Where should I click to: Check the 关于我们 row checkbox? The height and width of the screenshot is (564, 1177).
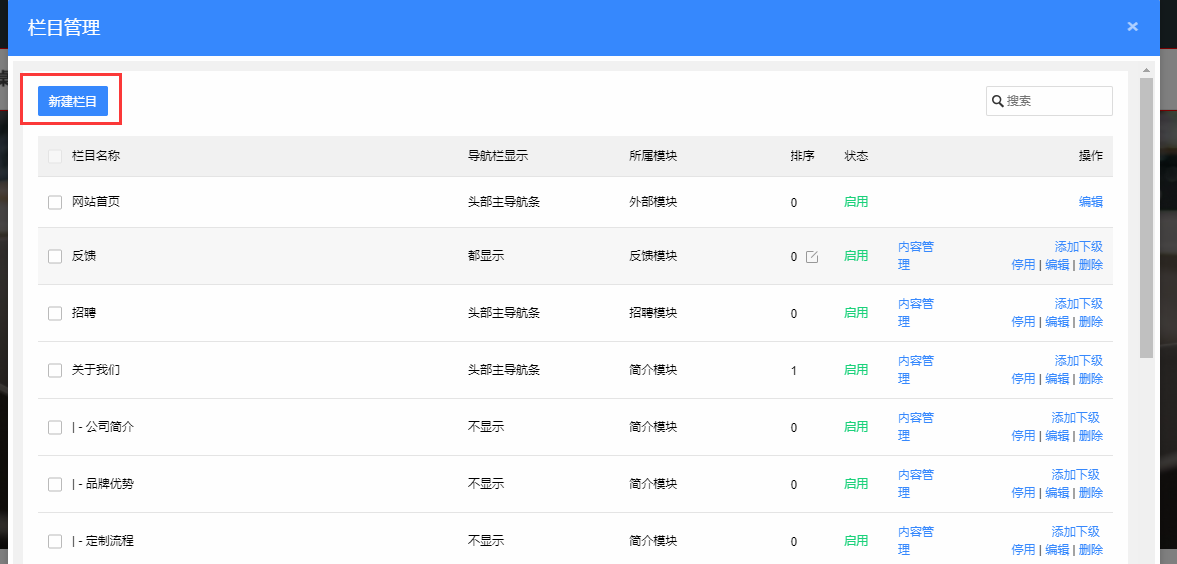point(55,370)
